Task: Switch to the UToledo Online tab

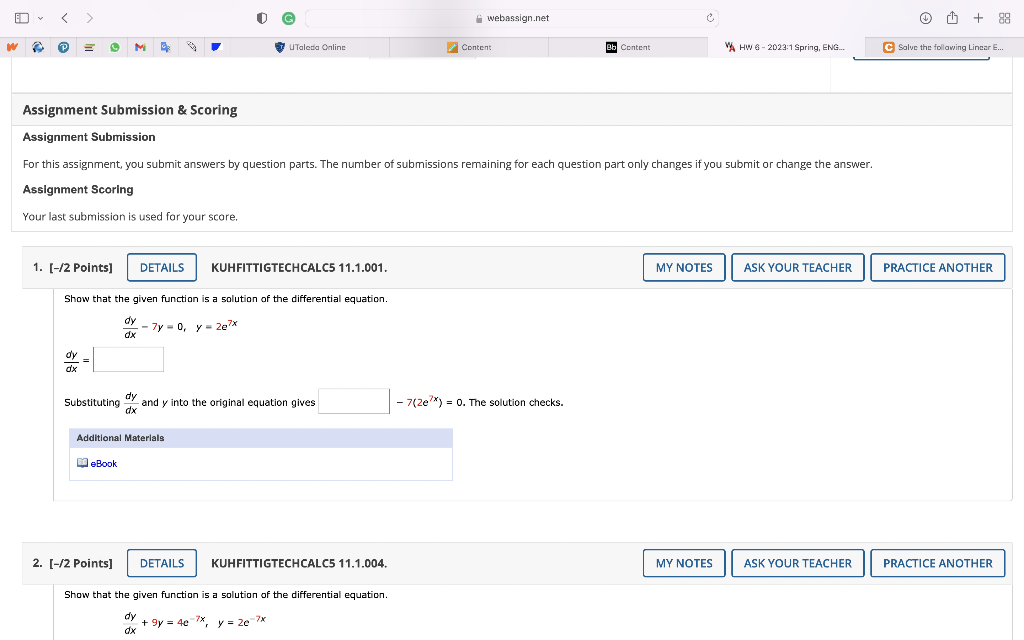Action: pos(317,46)
